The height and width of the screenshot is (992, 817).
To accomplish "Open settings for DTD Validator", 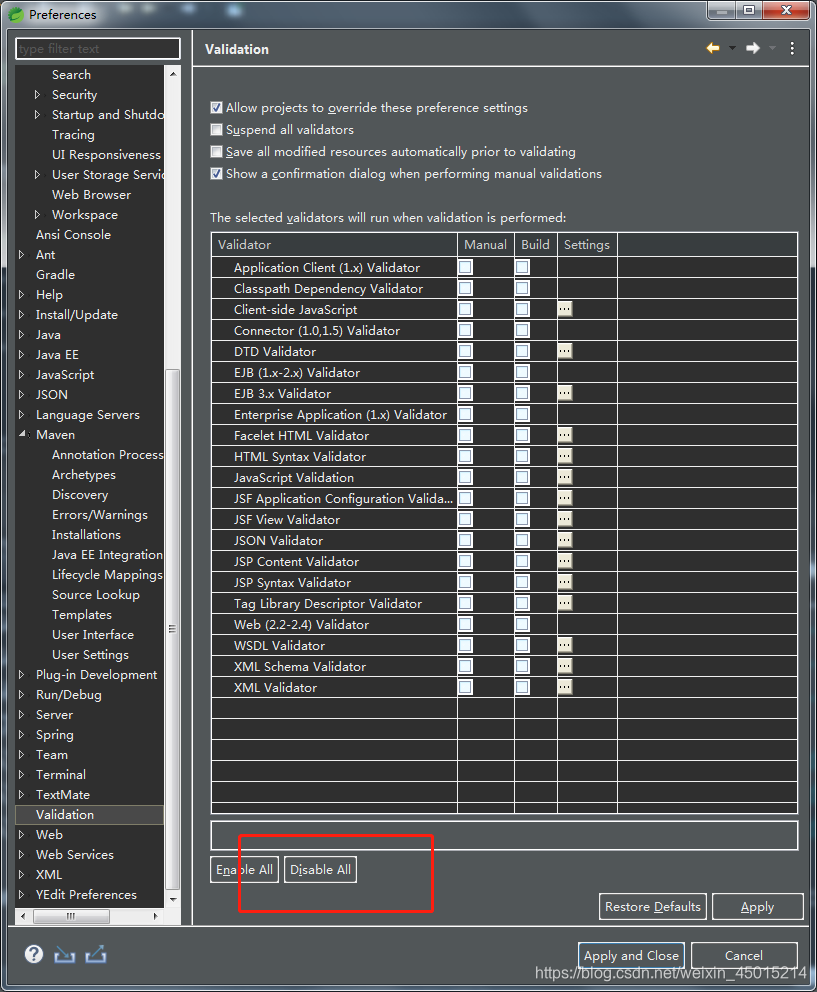I will pos(565,351).
